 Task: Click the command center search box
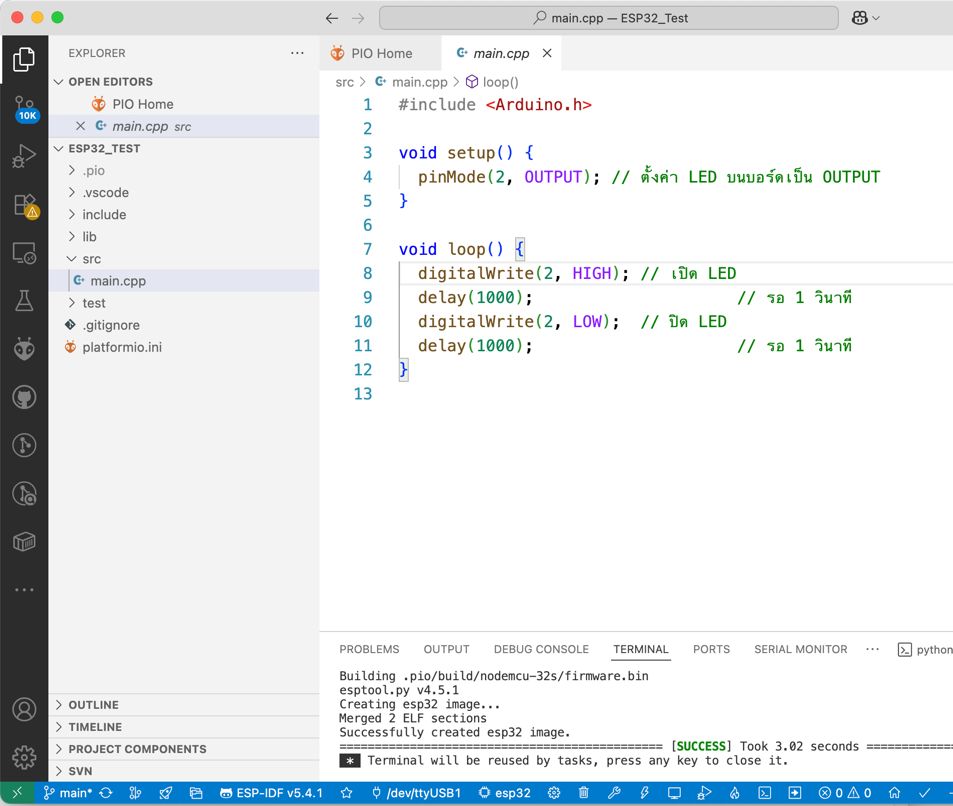point(608,18)
